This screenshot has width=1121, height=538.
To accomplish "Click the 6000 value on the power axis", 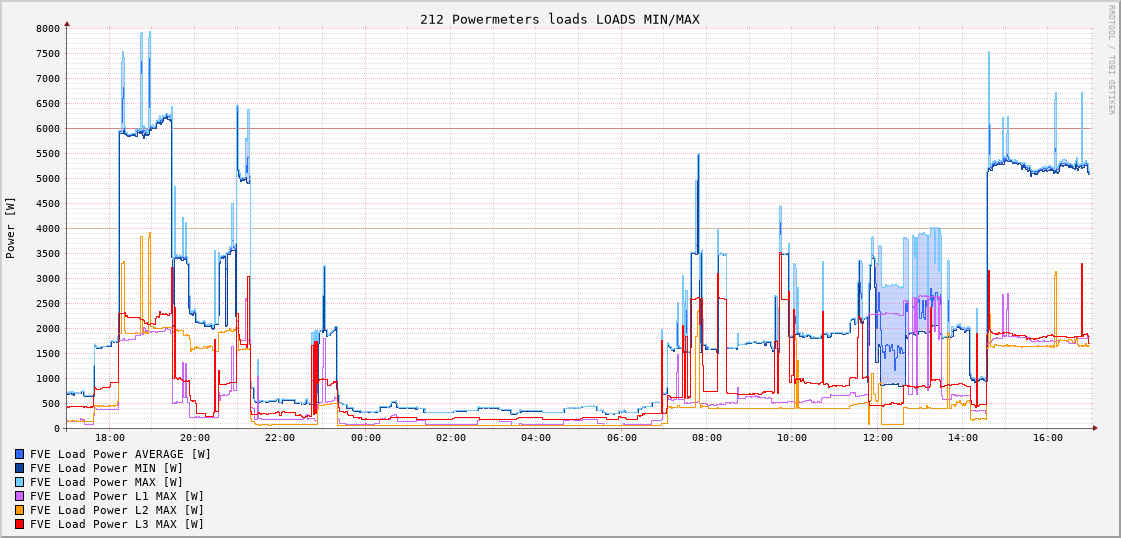I will point(48,129).
